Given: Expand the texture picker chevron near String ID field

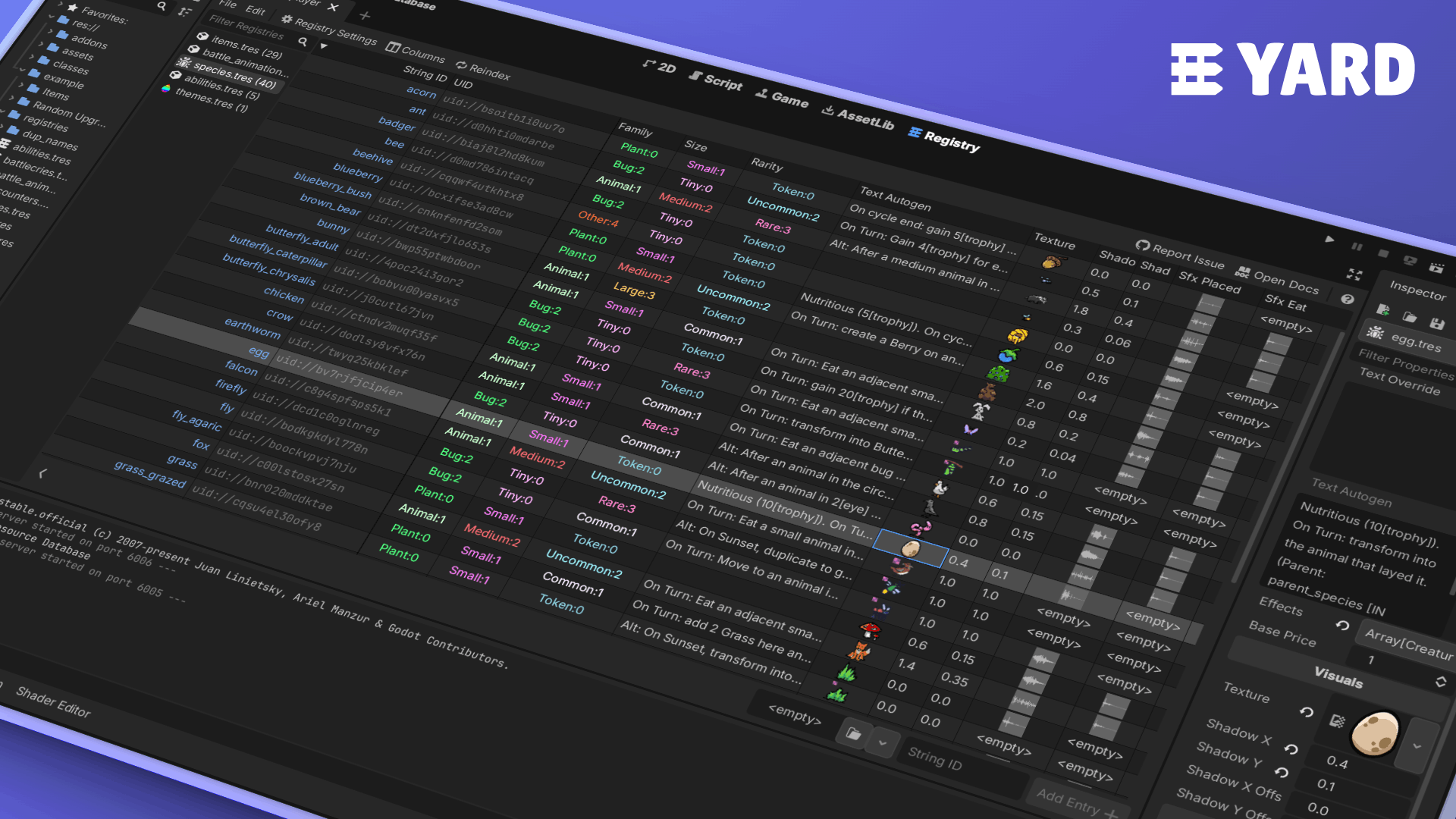Looking at the screenshot, I should click(x=882, y=744).
